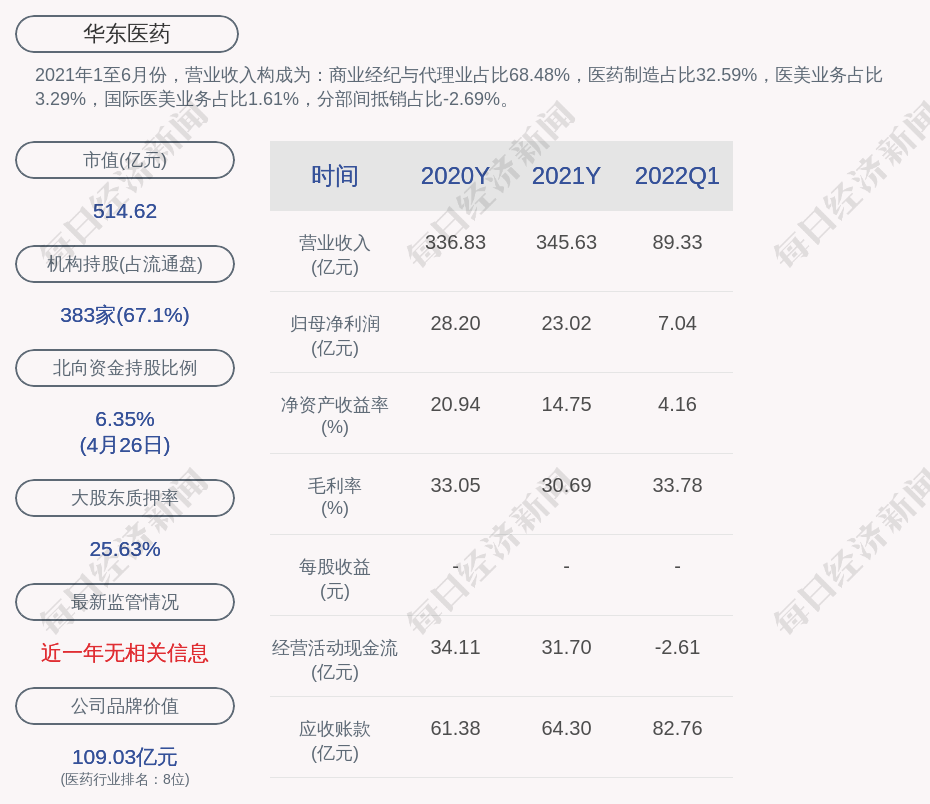This screenshot has height=804, width=930.
Task: Select the net profit value 7.04
Action: point(677,324)
